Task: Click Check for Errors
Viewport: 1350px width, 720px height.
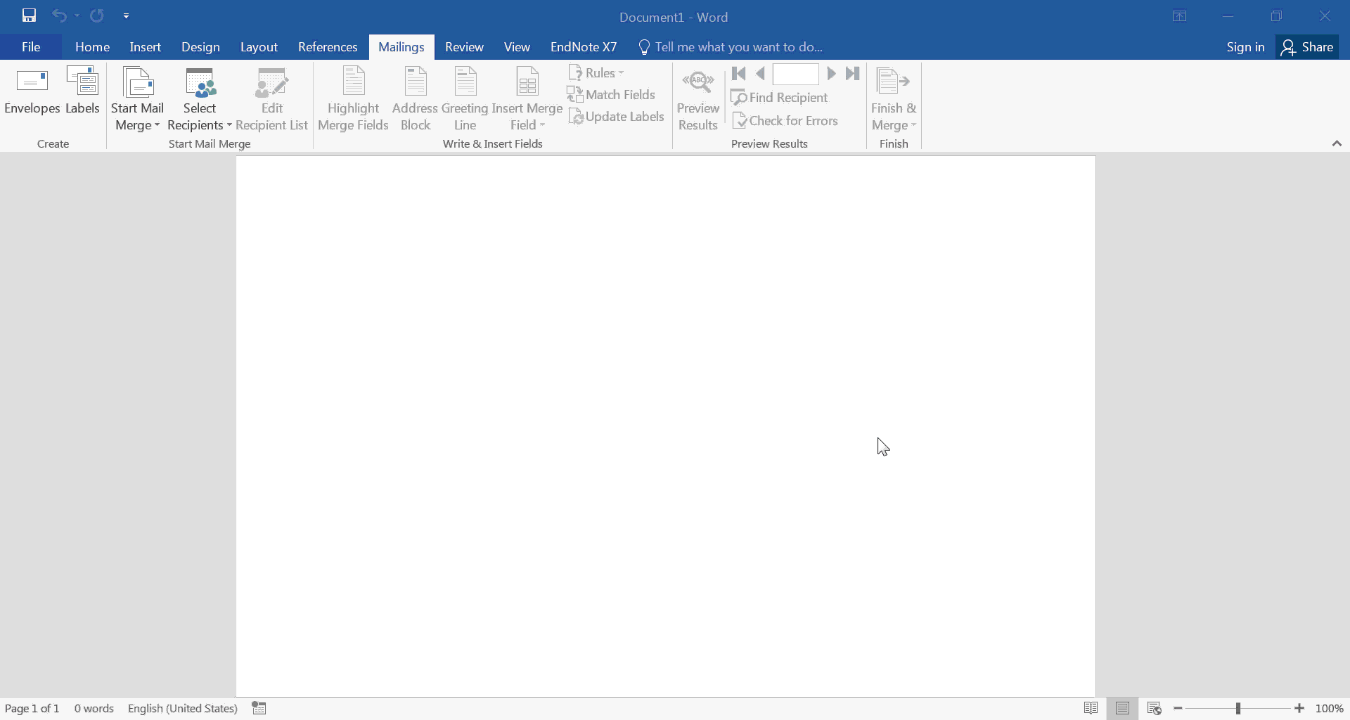Action: 785,120
